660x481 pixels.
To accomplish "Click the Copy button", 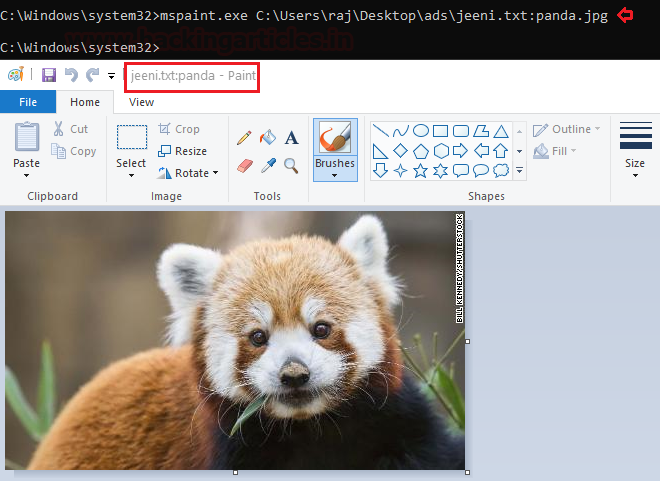I will point(74,151).
